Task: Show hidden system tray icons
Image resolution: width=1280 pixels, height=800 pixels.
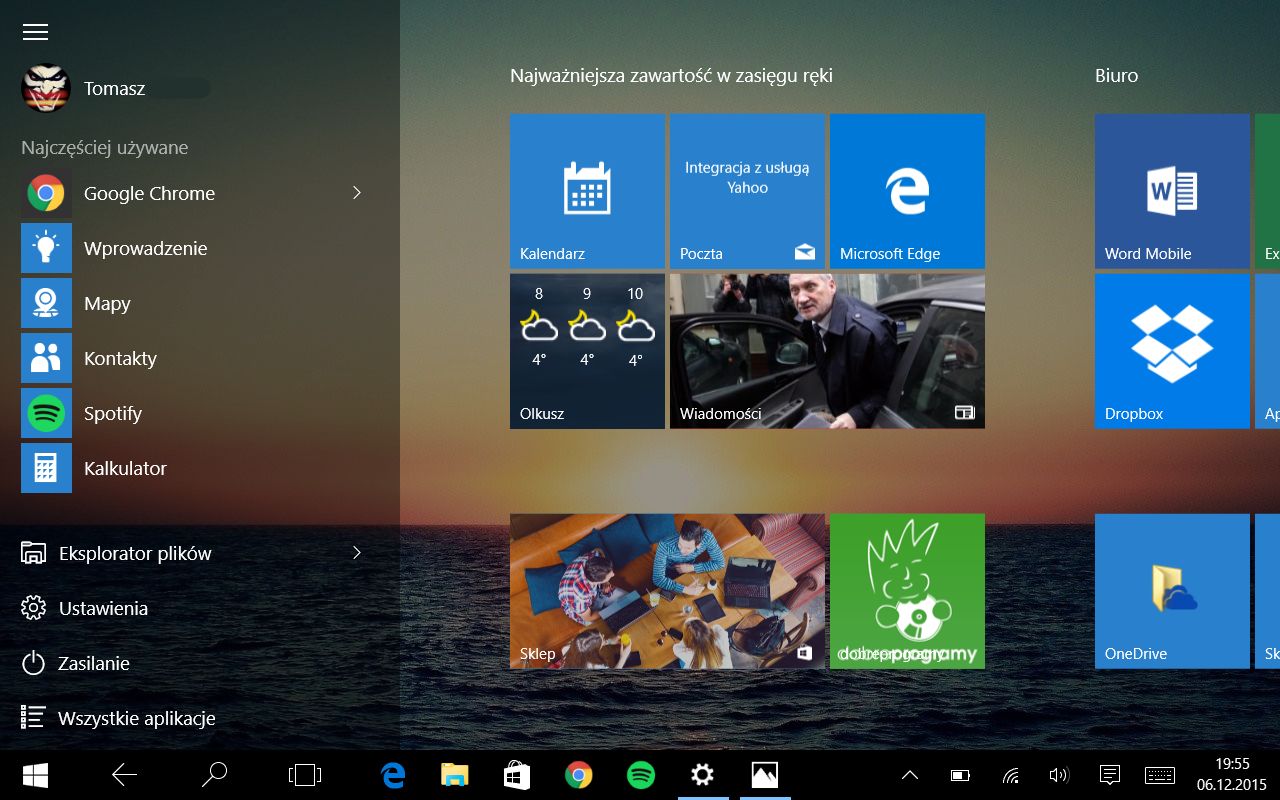Action: pos(910,775)
